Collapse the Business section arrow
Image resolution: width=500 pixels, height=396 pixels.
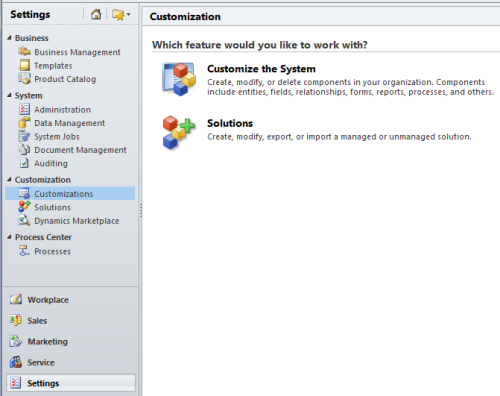point(9,38)
